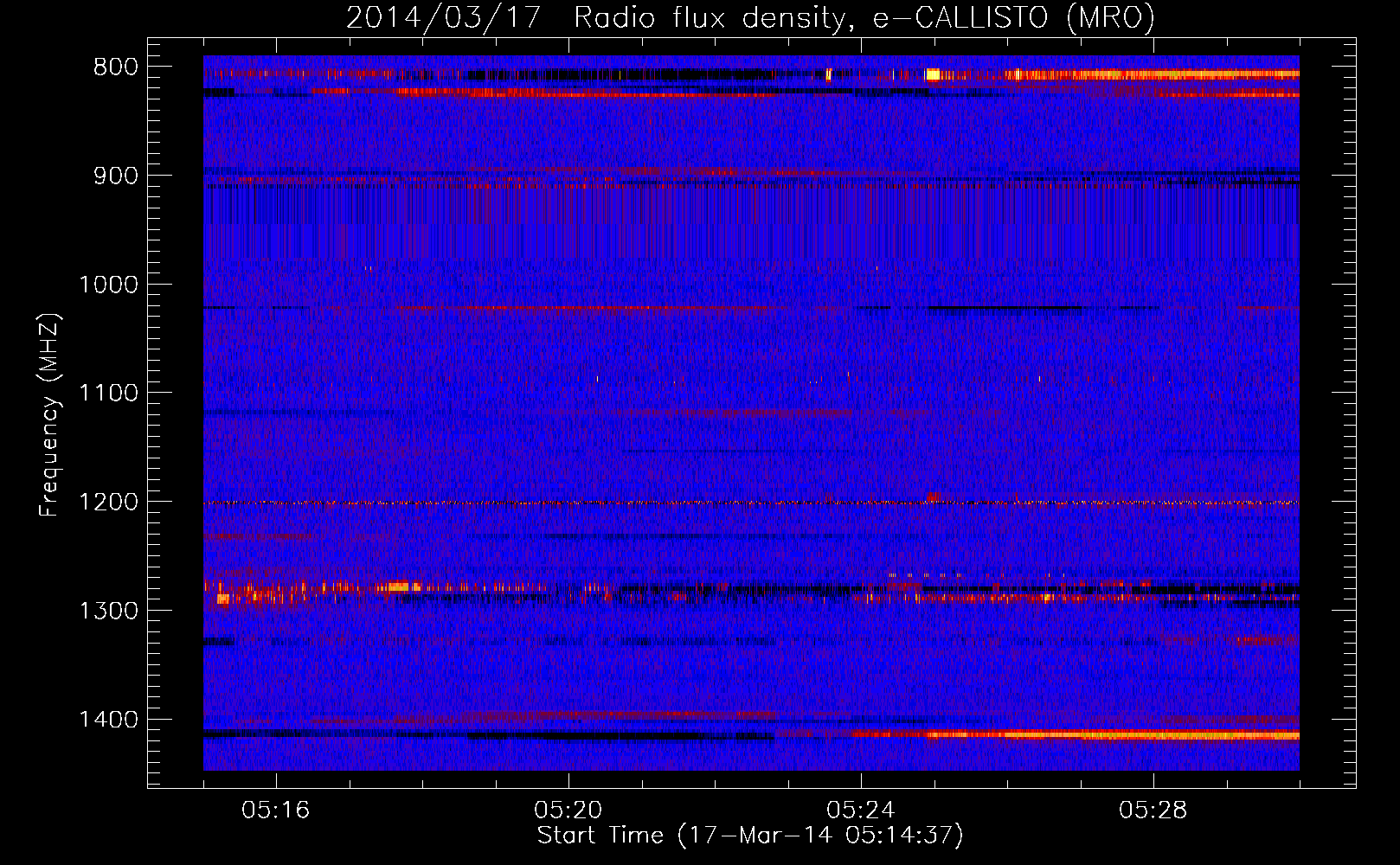Select the 1400 frequency axis label
1400x865 pixels.
(x=108, y=720)
